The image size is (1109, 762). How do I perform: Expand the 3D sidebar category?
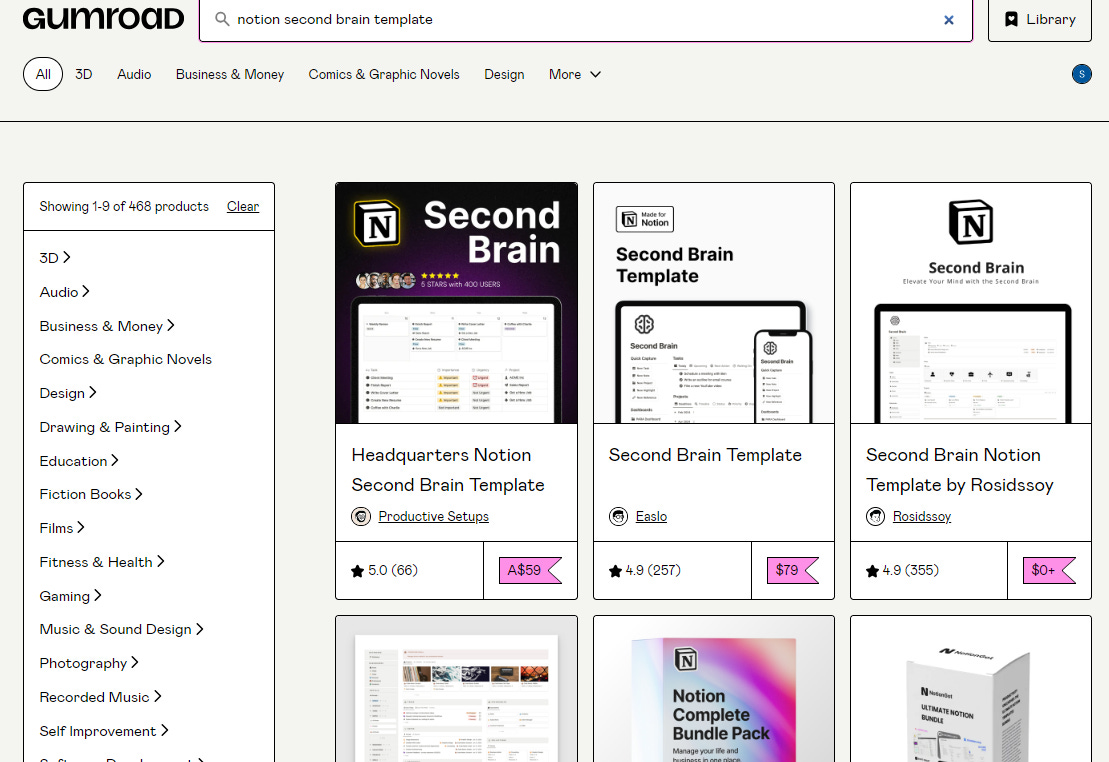55,258
